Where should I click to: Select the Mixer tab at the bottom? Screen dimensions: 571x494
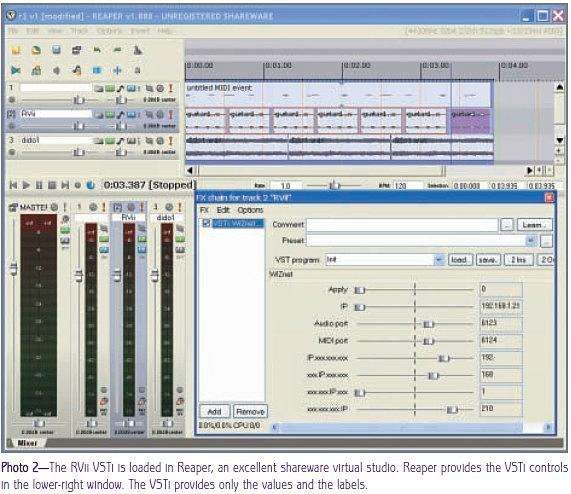(x=27, y=443)
